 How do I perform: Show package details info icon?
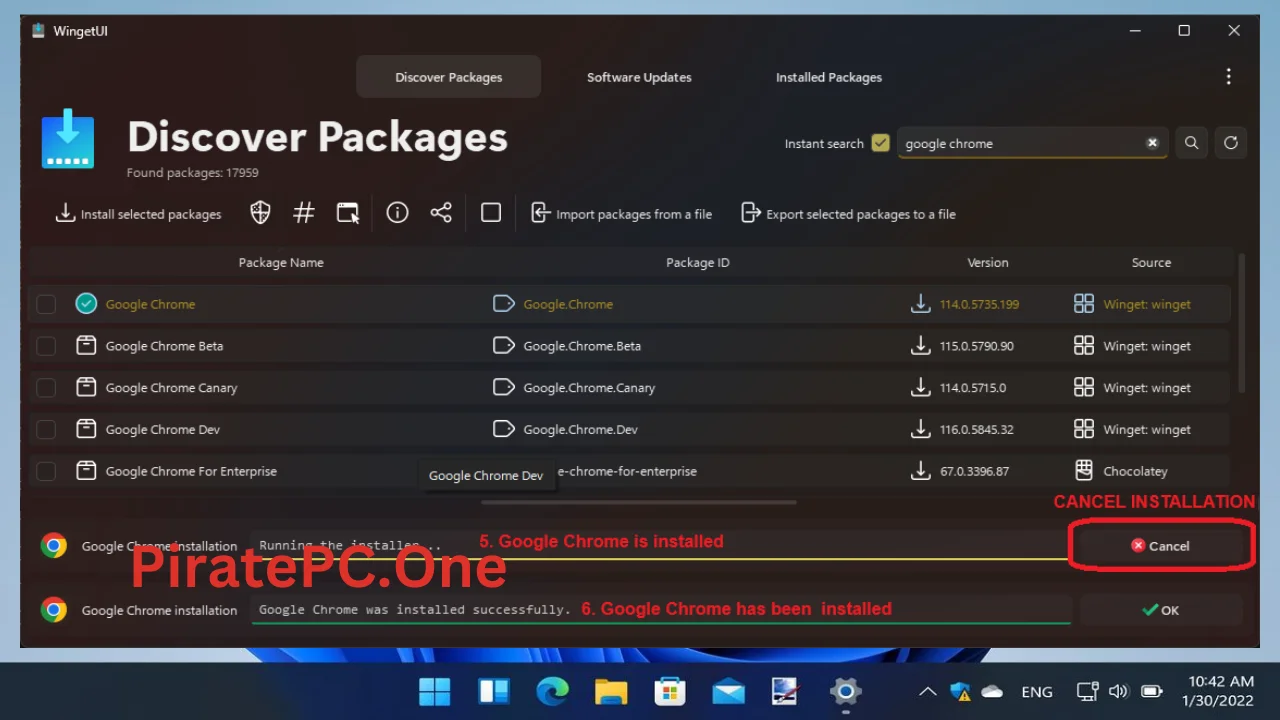[x=397, y=213]
